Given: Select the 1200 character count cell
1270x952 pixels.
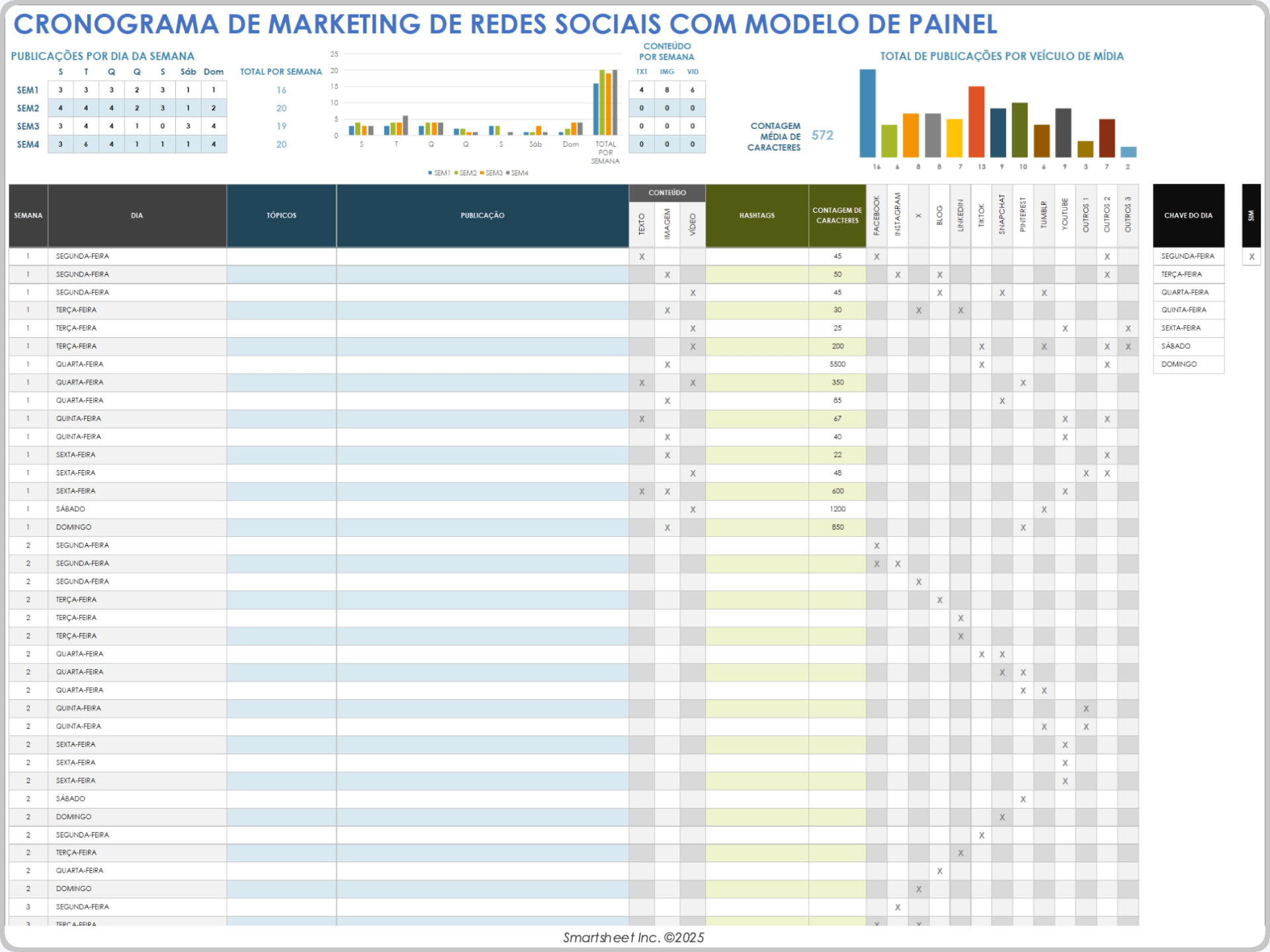Looking at the screenshot, I should 837,509.
